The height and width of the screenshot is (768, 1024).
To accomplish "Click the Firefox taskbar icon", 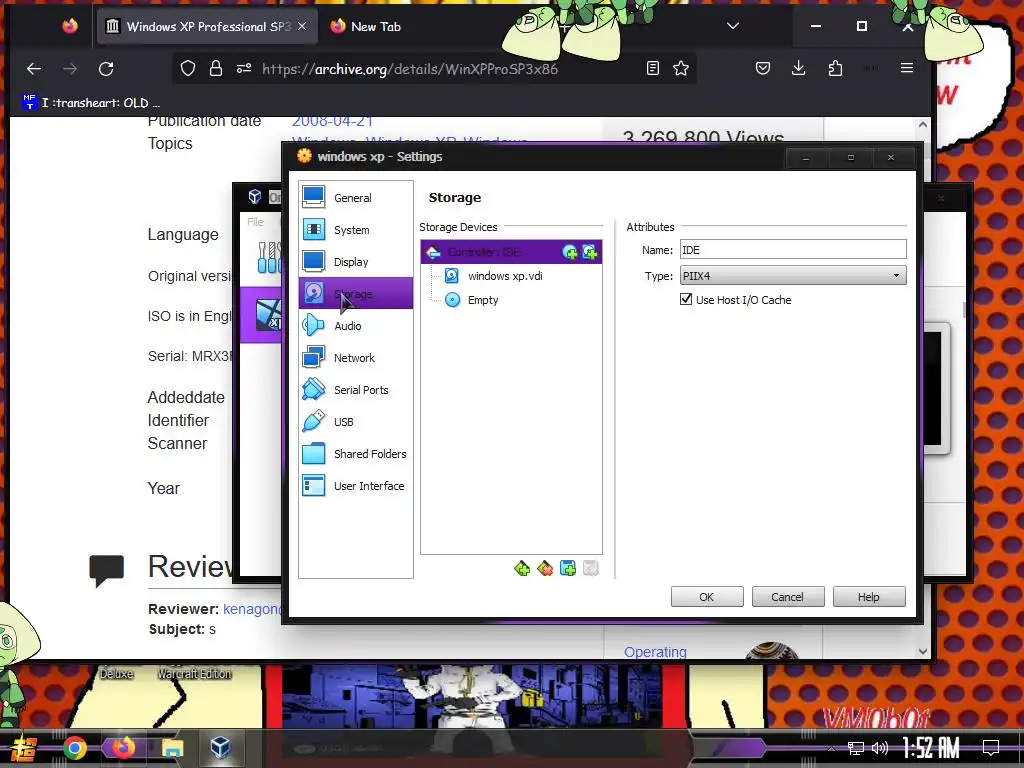I will pos(122,747).
